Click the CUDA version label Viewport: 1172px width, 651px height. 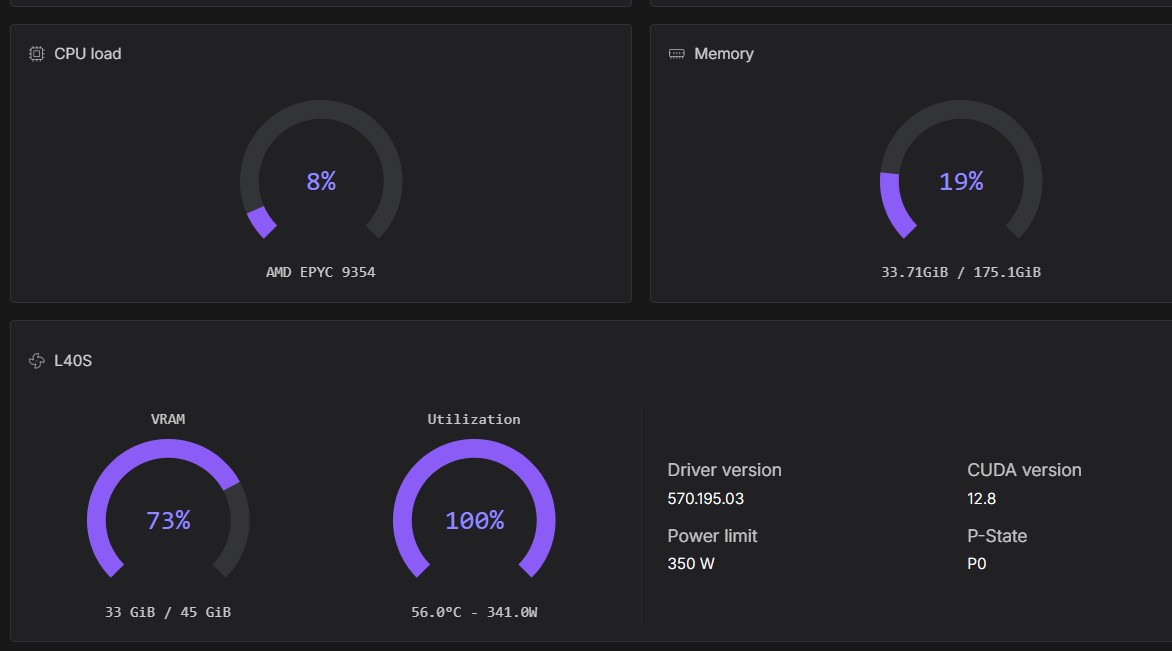click(x=1024, y=470)
